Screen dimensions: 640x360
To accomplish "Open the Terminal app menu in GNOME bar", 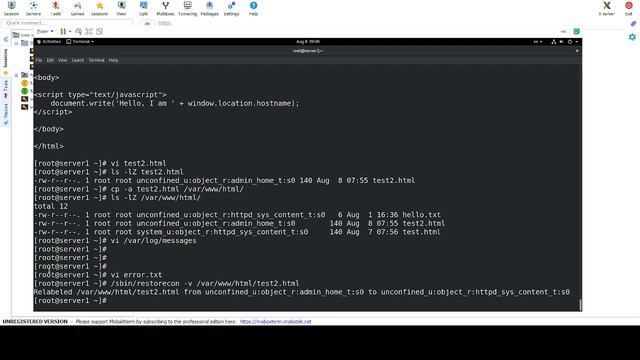I will coord(80,42).
